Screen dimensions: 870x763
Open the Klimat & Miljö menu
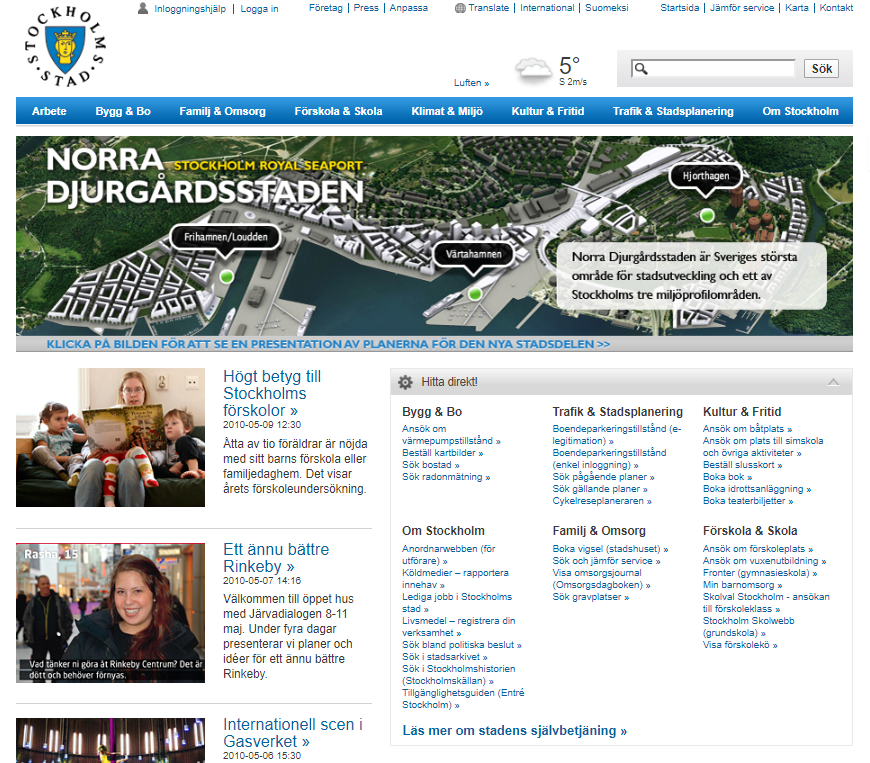pos(447,111)
